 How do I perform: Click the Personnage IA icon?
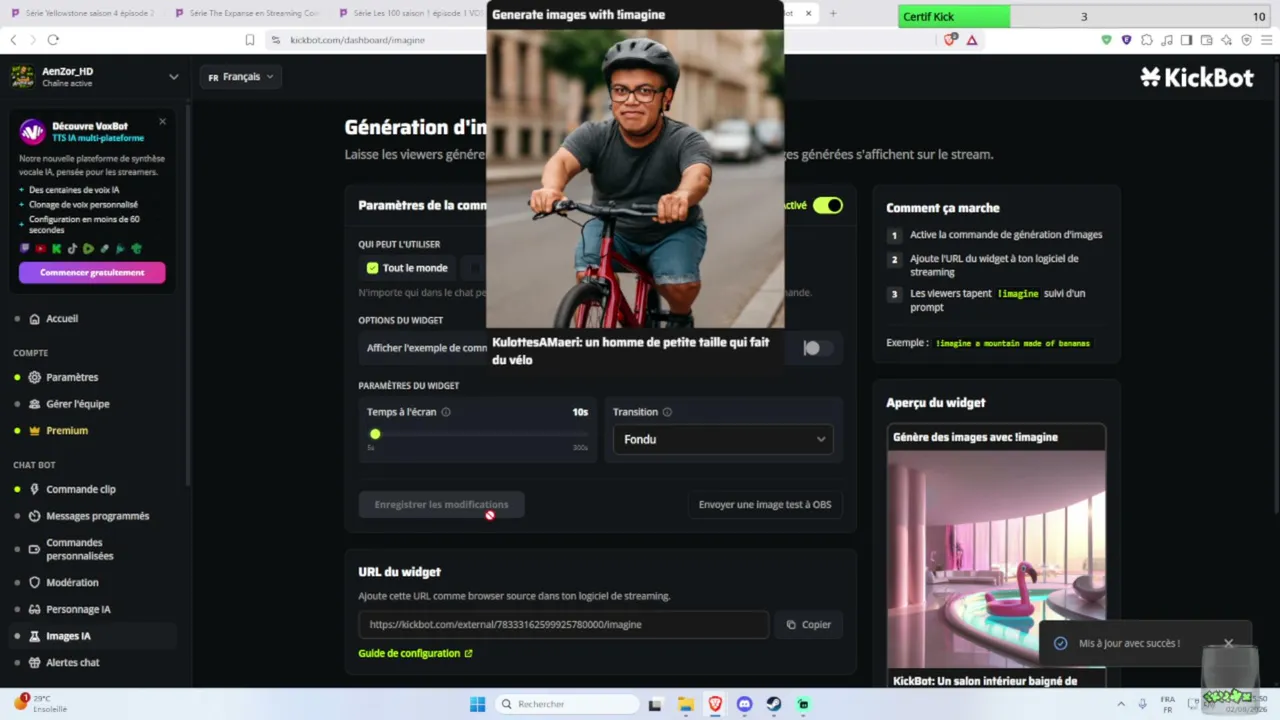(35, 609)
